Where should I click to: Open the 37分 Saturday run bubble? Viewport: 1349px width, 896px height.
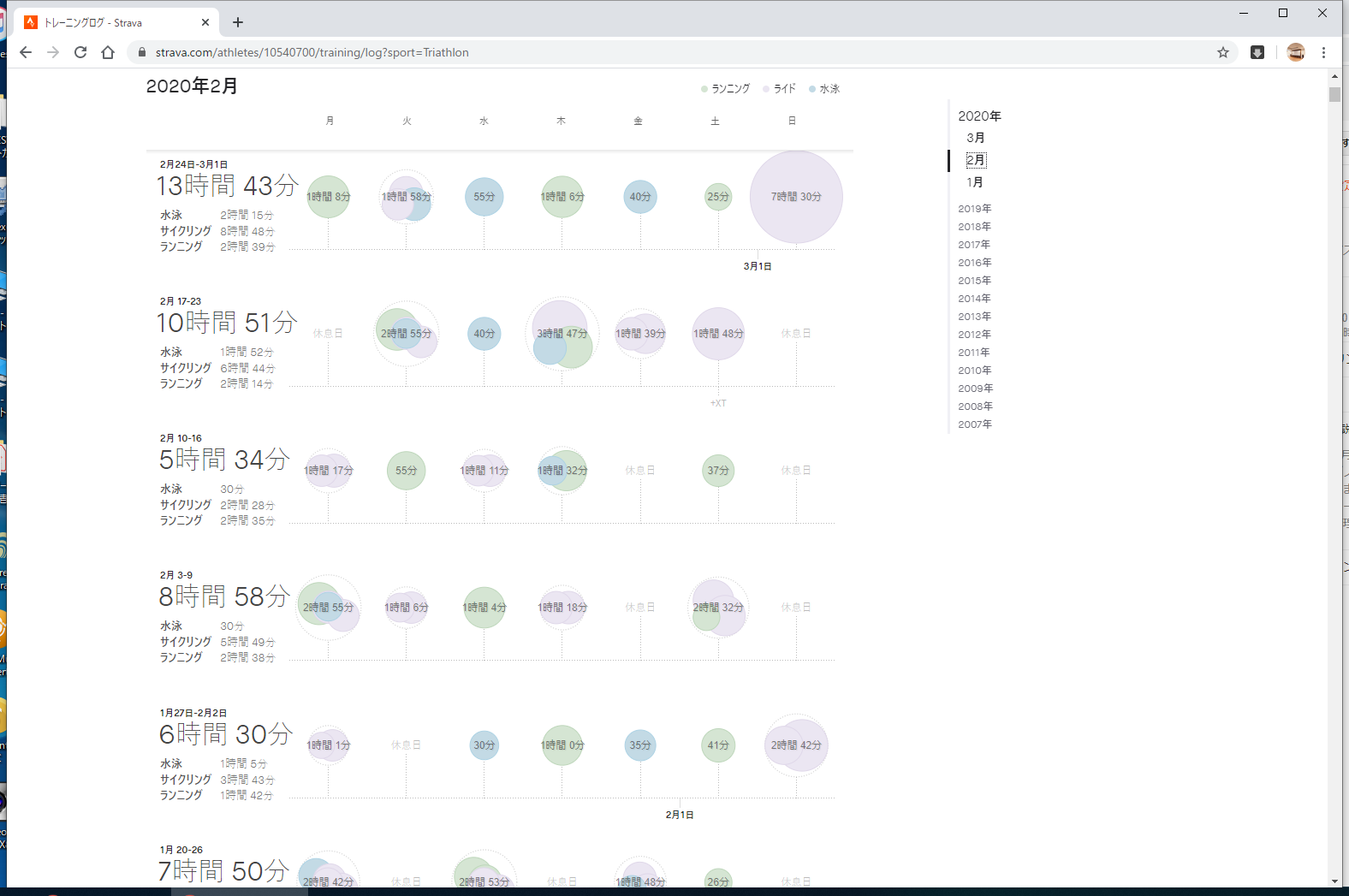click(x=718, y=471)
